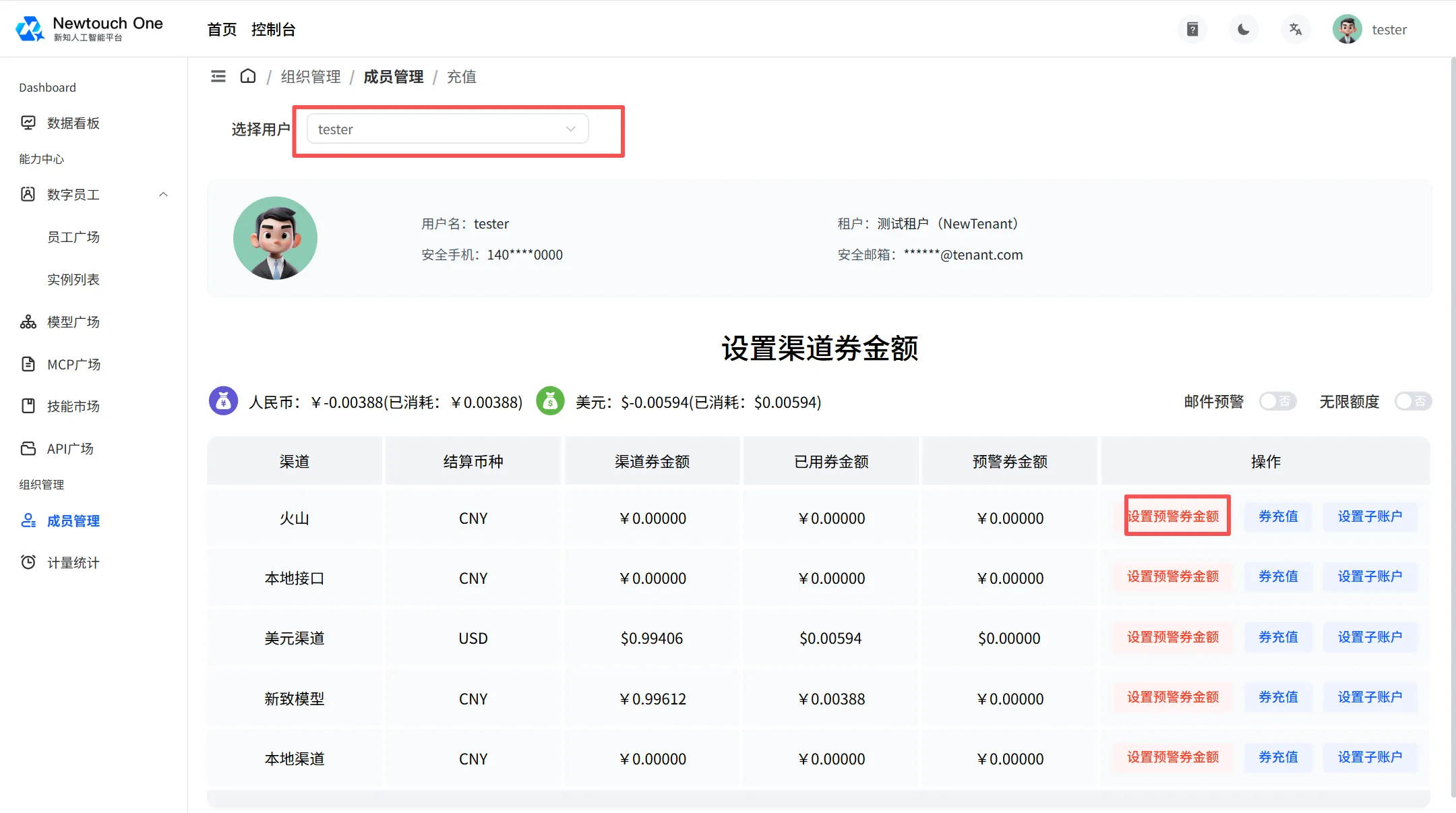Toggle dark mode moon icon
The image size is (1456, 813).
(x=1244, y=30)
